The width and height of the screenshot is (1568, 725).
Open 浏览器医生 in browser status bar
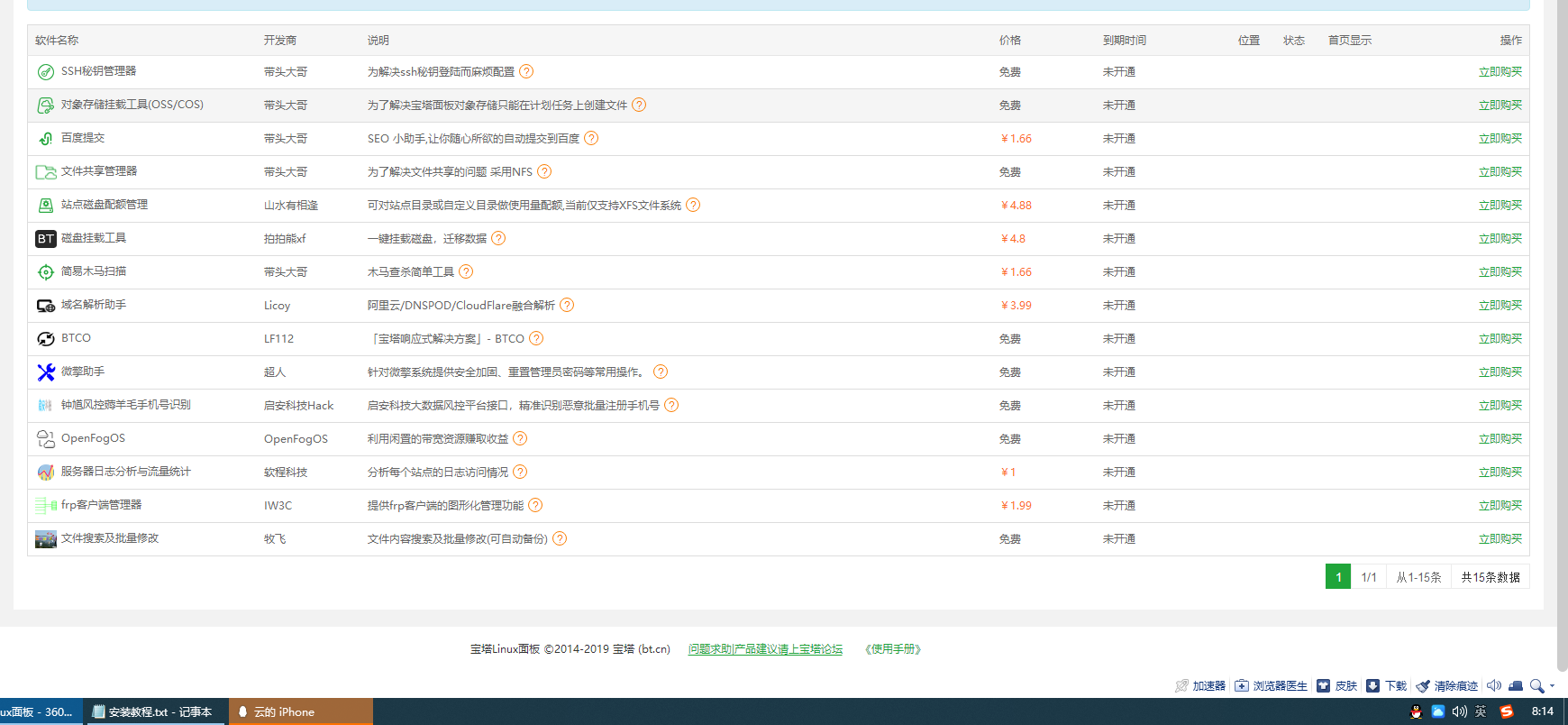[x=1271, y=685]
